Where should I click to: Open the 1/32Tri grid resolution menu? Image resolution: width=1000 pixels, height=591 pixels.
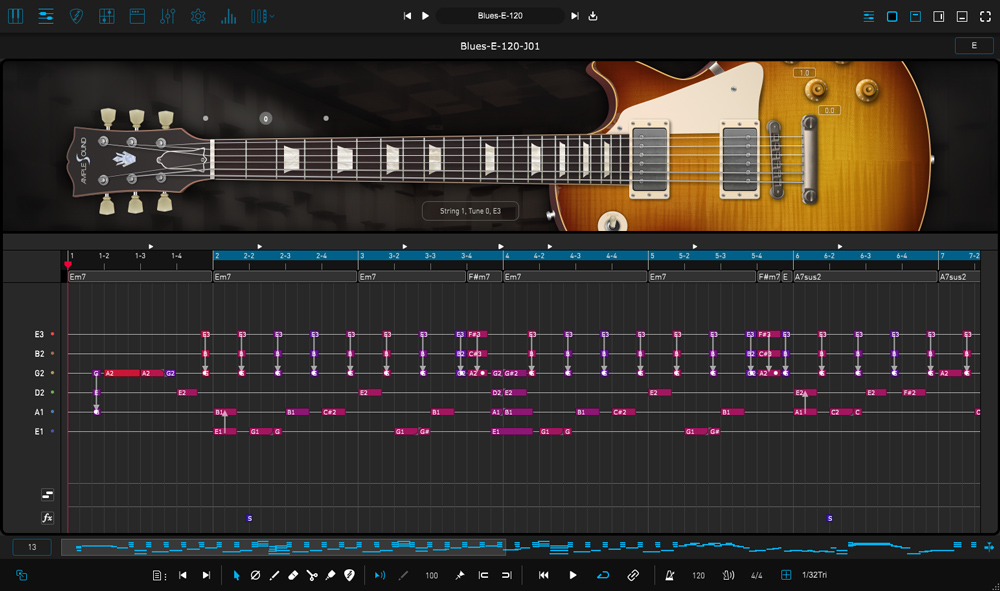click(x=814, y=575)
